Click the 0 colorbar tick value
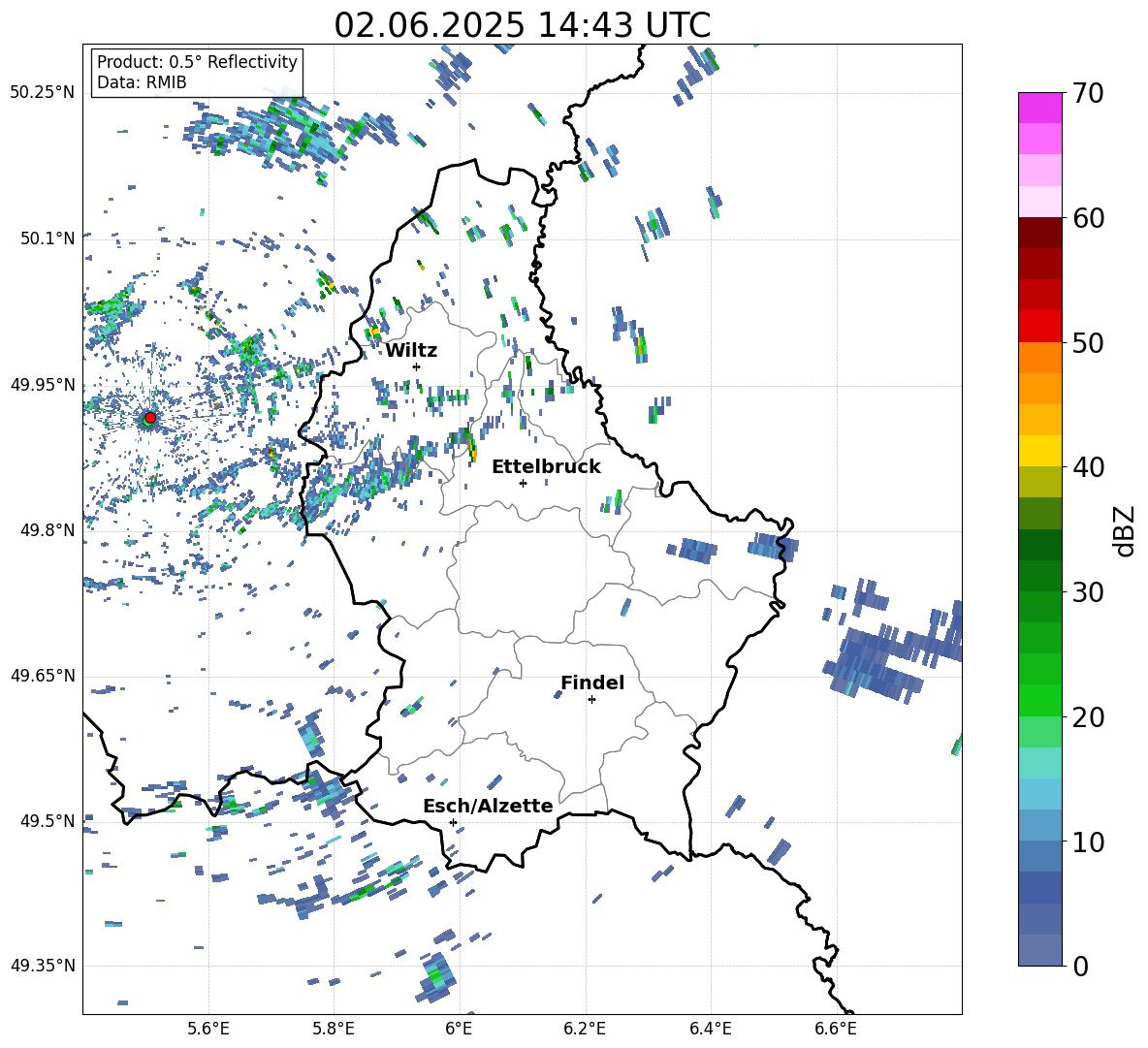The height and width of the screenshot is (1048, 1148). (1080, 967)
